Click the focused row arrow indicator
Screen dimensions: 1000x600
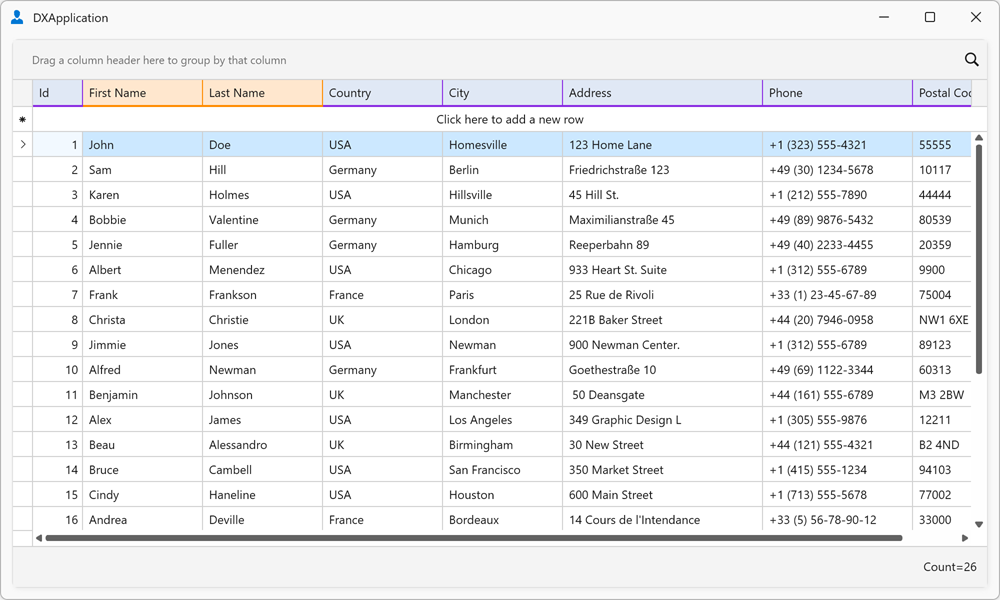pyautogui.click(x=23, y=145)
